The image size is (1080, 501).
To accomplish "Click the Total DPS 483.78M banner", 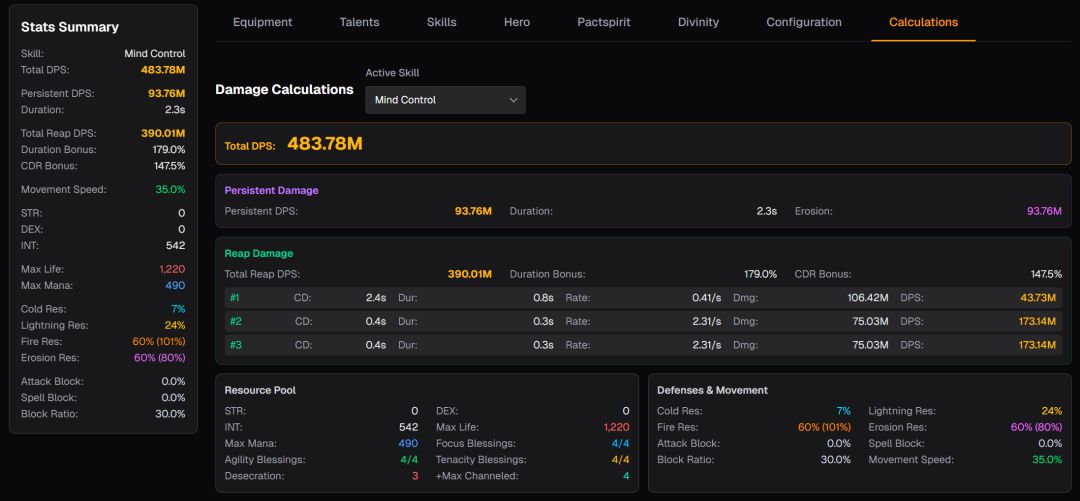I will click(x=643, y=144).
